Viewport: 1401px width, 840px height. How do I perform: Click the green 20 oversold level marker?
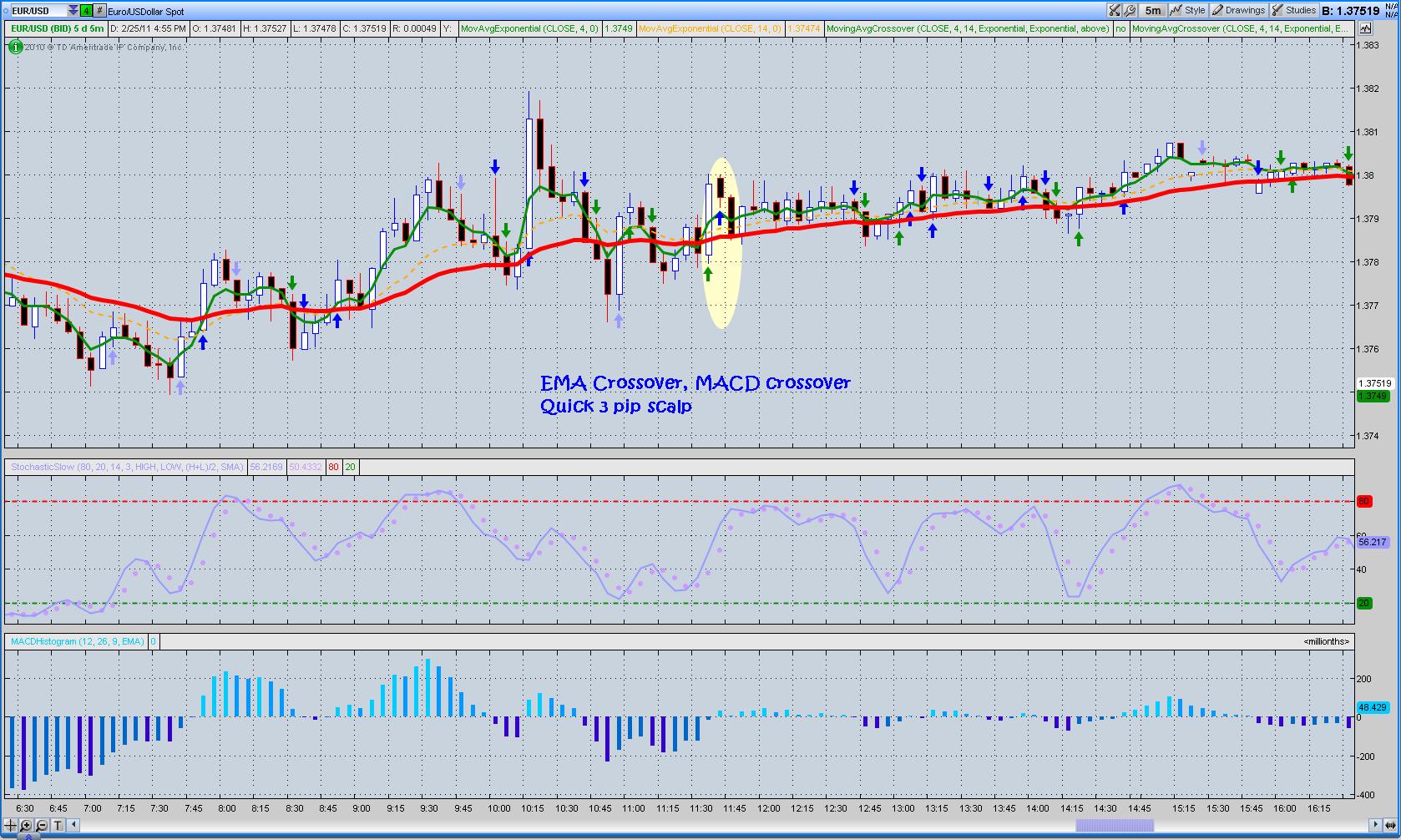pos(1364,604)
